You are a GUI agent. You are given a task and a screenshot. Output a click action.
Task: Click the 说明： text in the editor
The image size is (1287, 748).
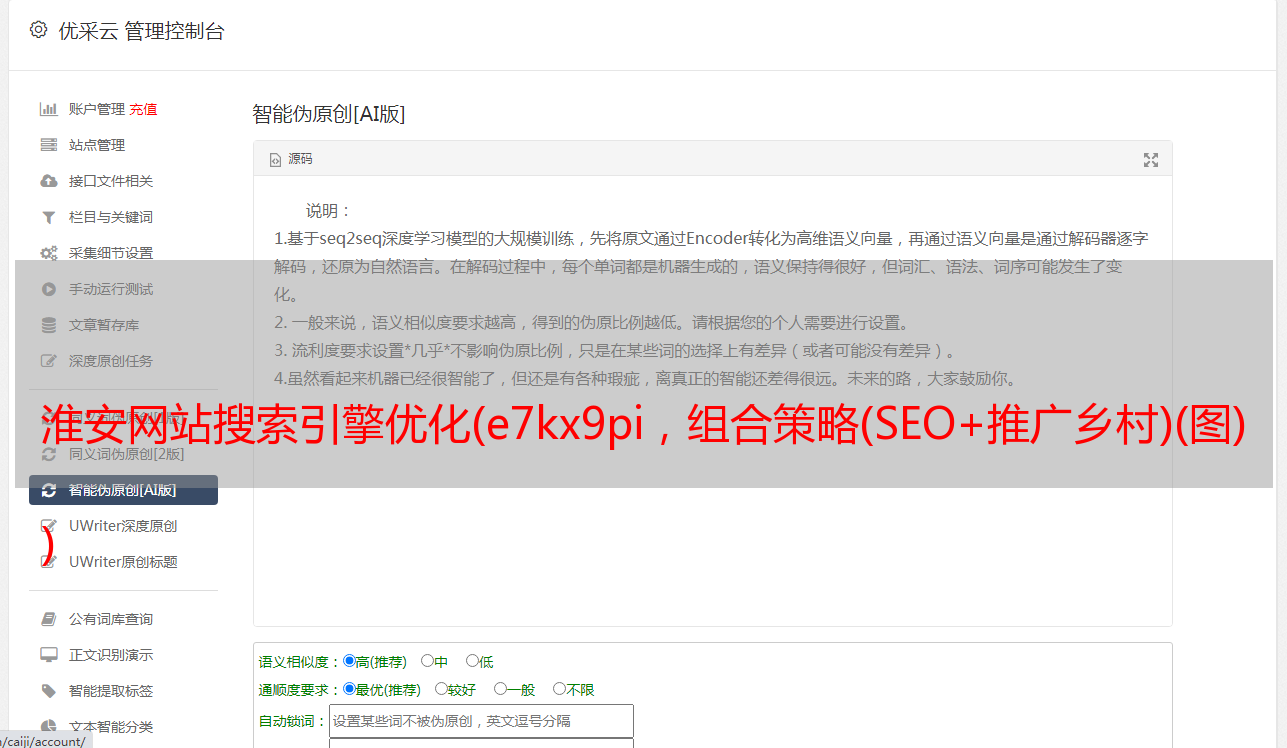pyautogui.click(x=329, y=211)
